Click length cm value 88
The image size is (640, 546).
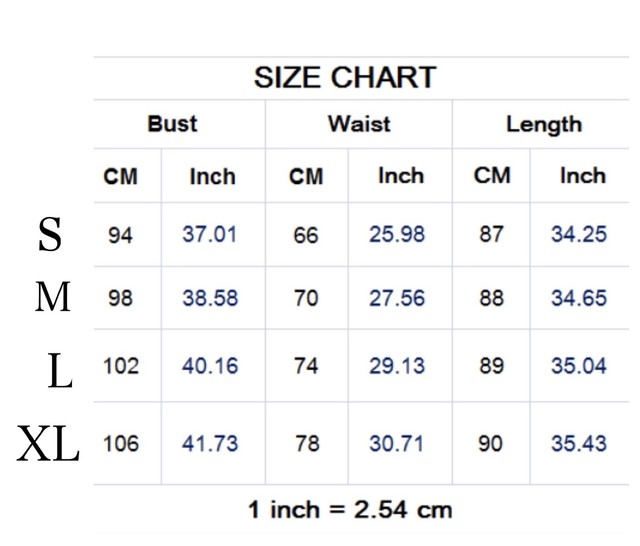tap(491, 298)
